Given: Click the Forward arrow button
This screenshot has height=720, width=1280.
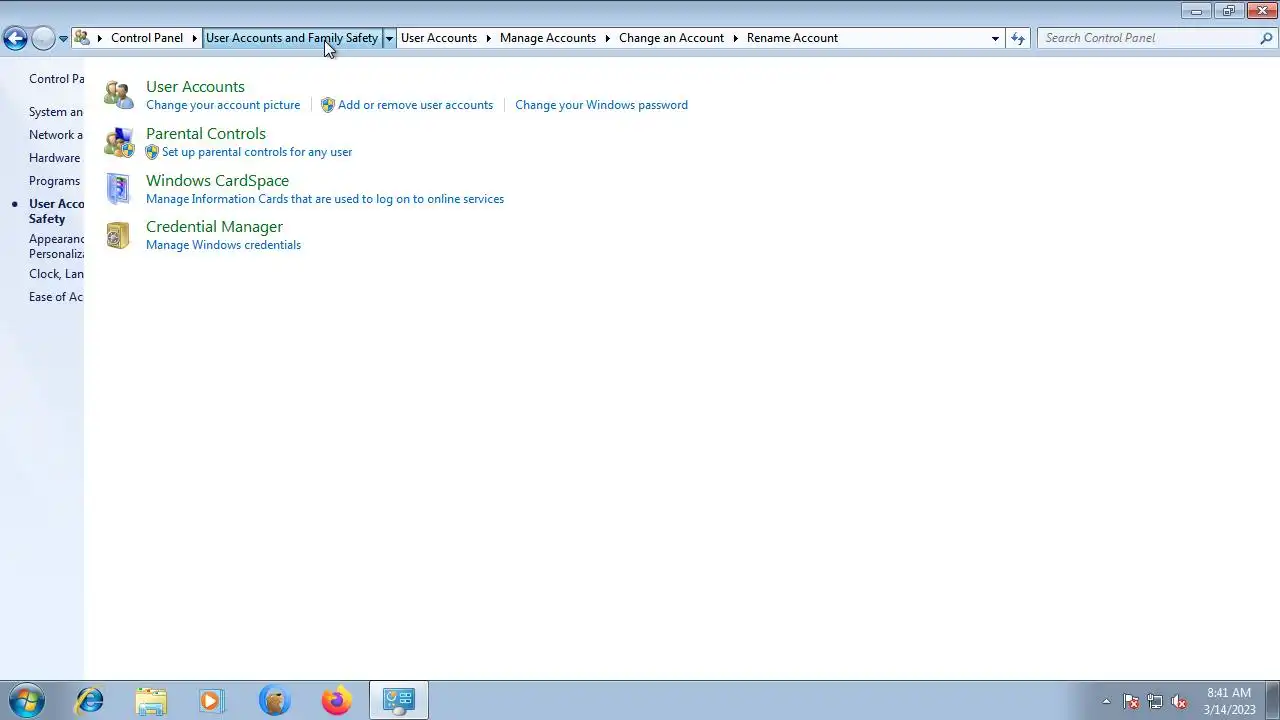Looking at the screenshot, I should point(43,38).
